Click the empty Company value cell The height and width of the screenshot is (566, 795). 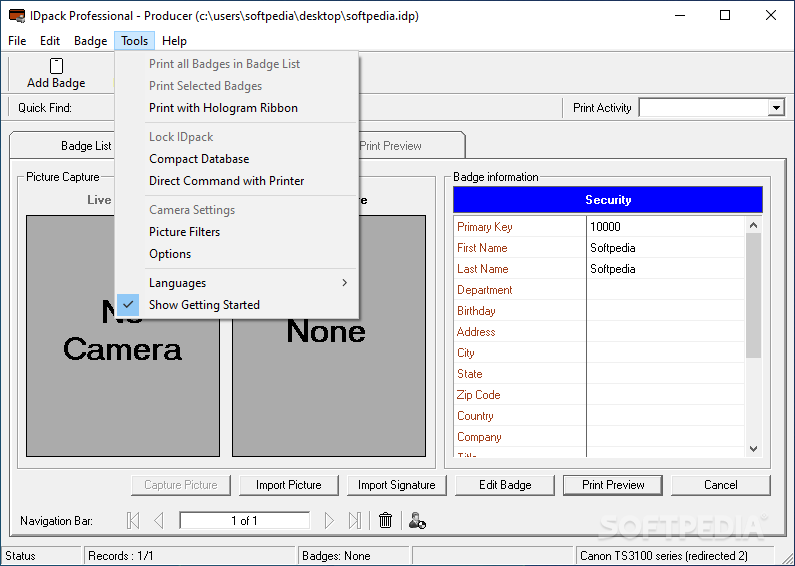pyautogui.click(x=665, y=437)
